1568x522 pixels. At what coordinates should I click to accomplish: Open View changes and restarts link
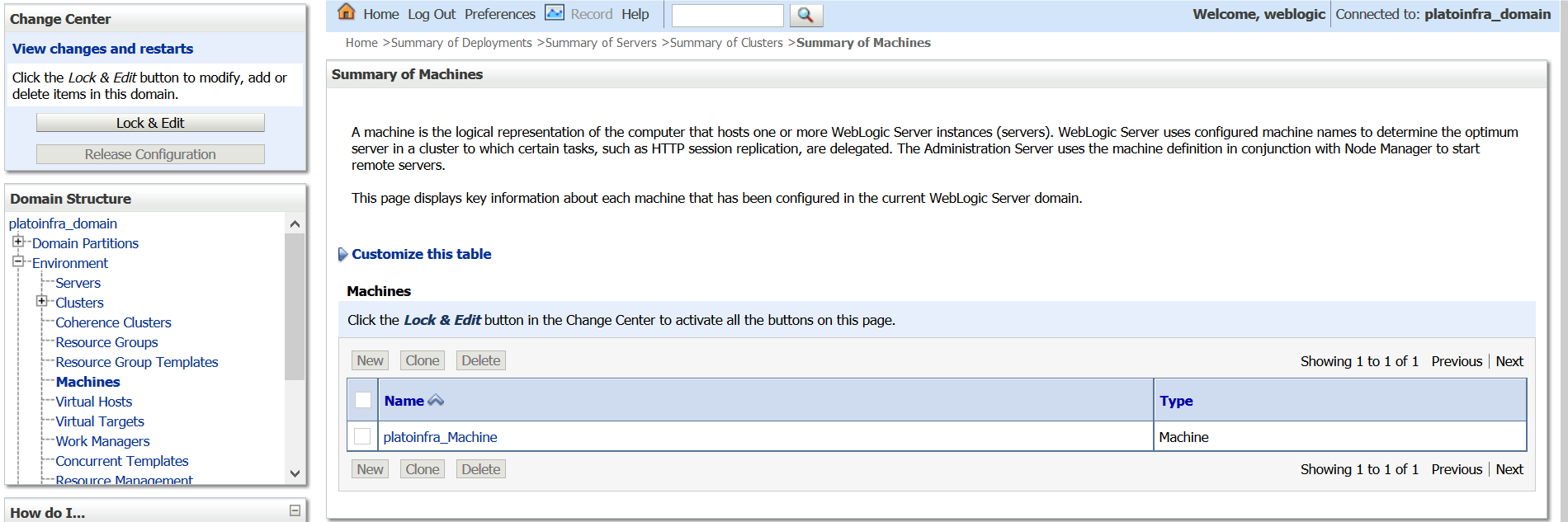102,49
